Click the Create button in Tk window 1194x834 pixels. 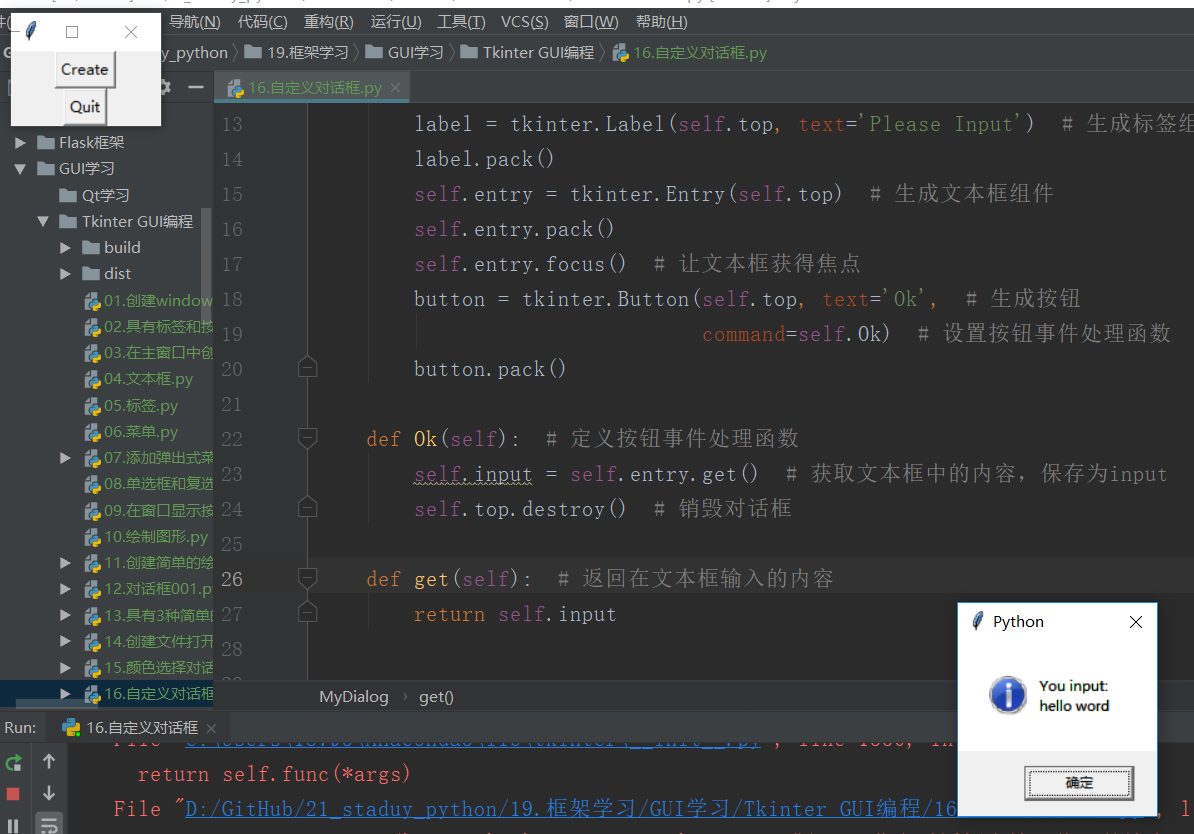tap(85, 69)
